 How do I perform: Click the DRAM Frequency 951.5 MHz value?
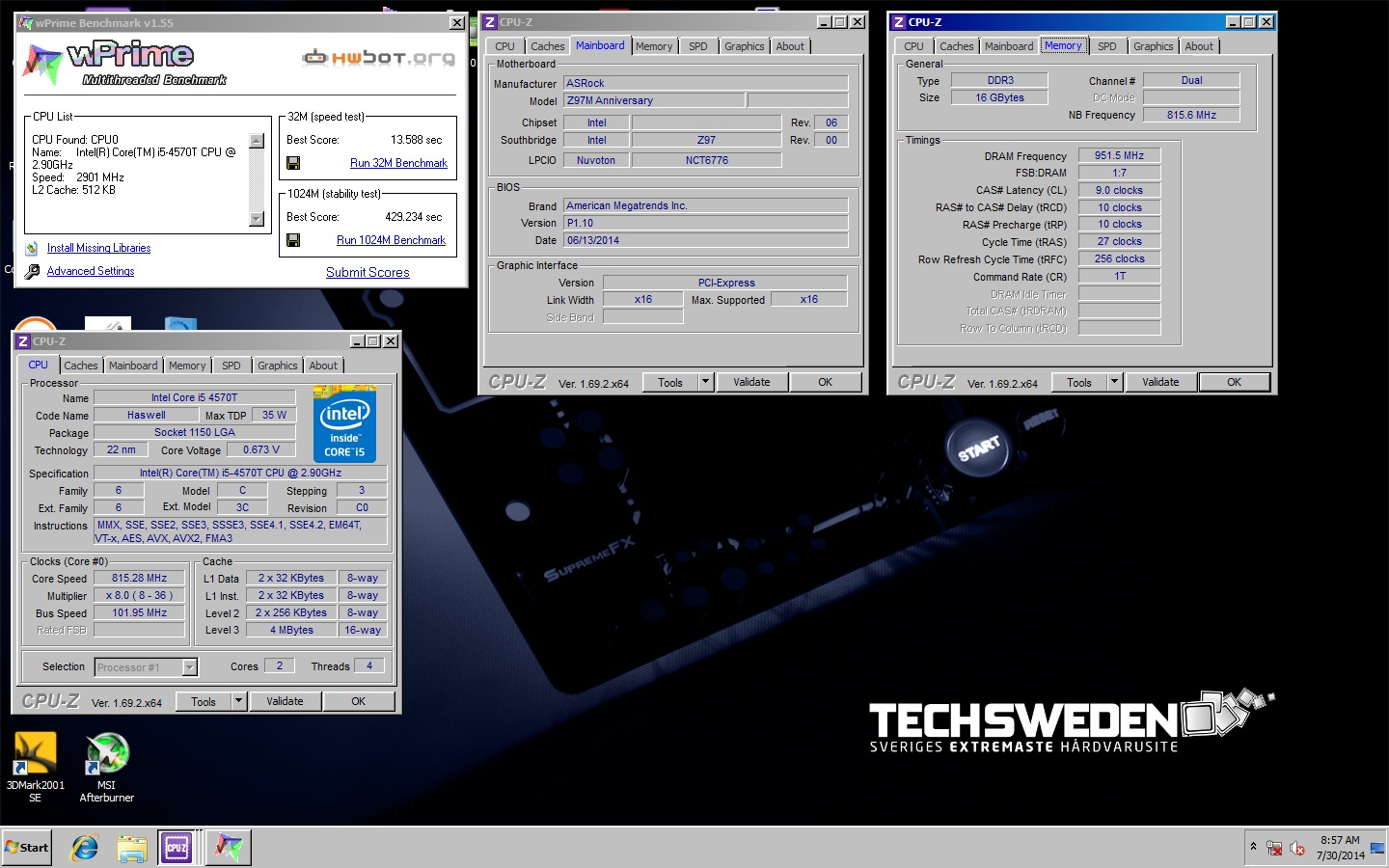point(1119,155)
